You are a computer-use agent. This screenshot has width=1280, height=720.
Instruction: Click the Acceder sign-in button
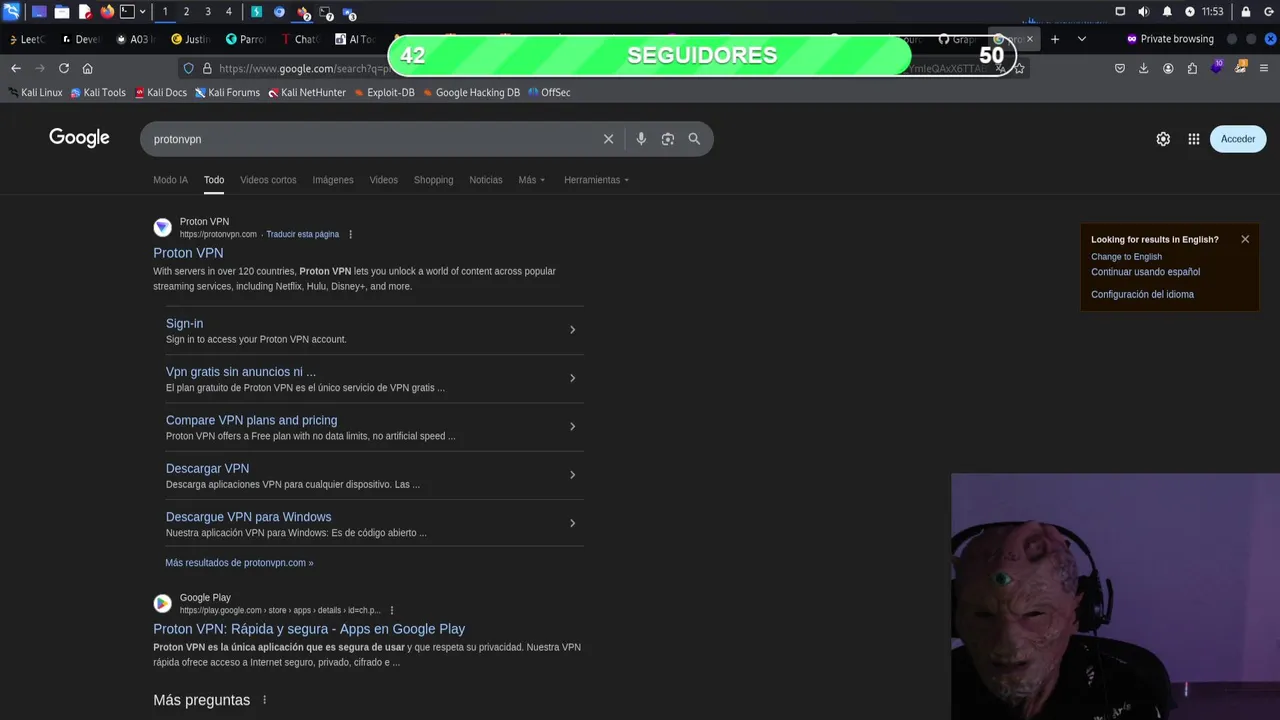click(x=1238, y=139)
